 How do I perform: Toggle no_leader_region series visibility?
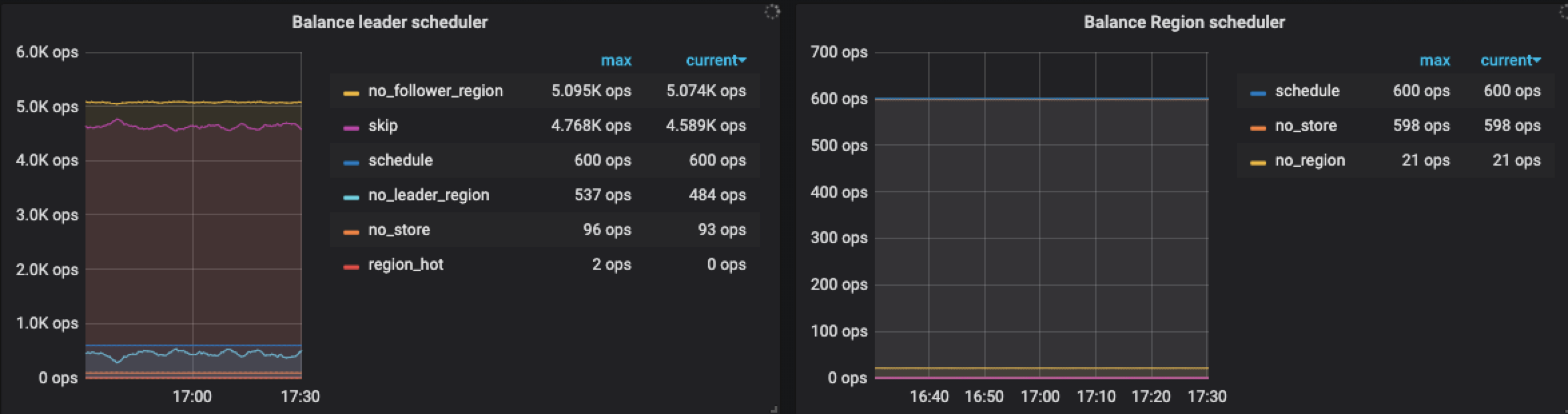point(429,195)
